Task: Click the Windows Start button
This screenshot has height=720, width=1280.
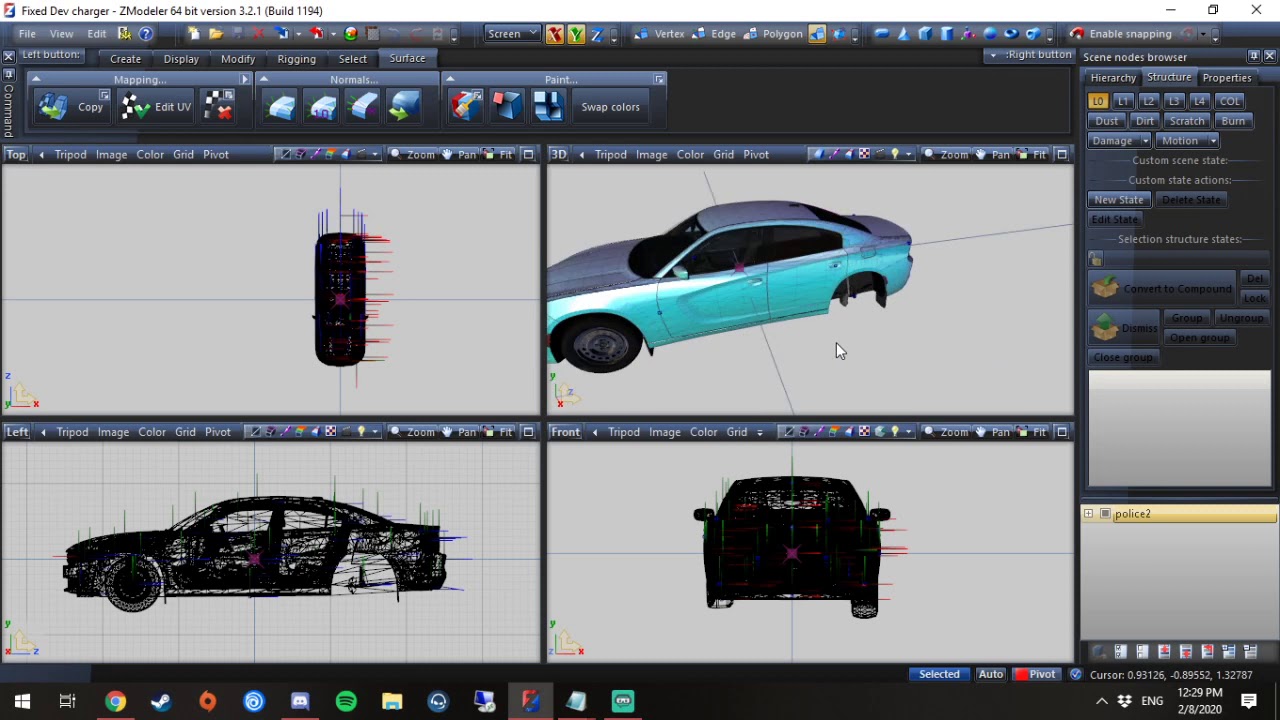Action: click(22, 701)
